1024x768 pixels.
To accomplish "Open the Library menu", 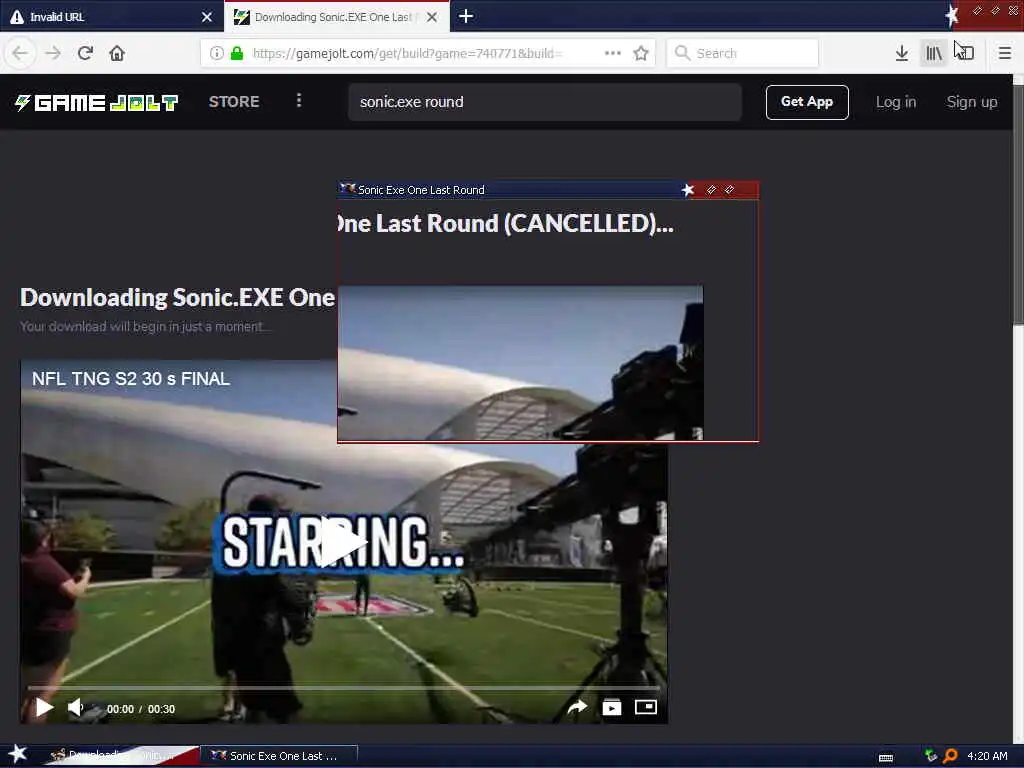I will [x=934, y=53].
